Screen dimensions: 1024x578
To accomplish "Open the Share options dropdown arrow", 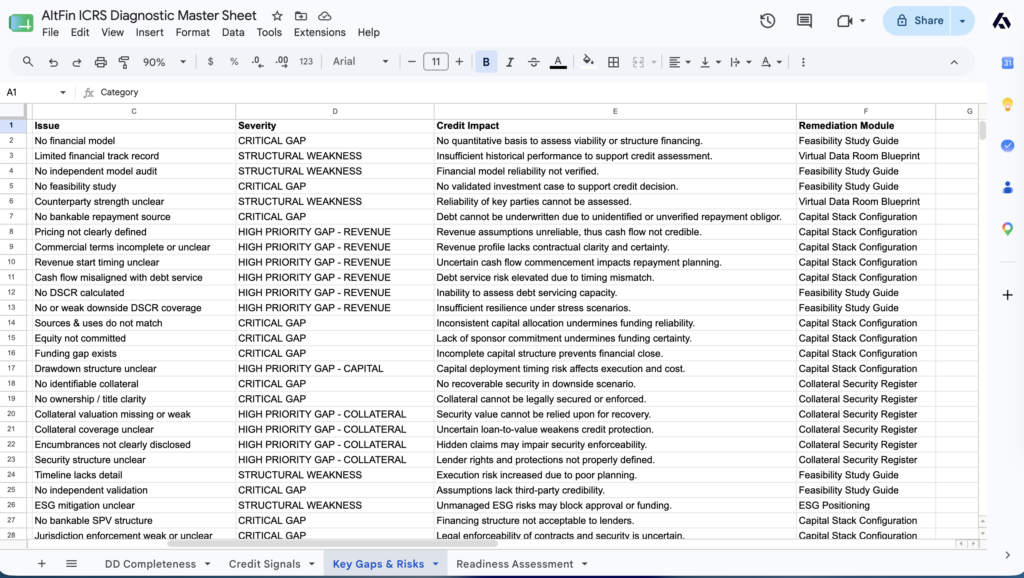I will pyautogui.click(x=962, y=21).
